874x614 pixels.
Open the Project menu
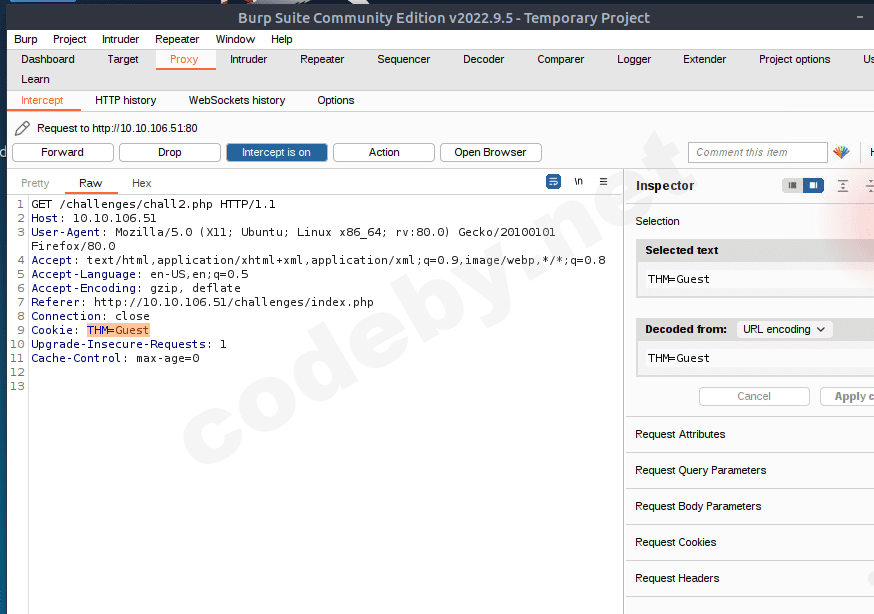pos(70,39)
